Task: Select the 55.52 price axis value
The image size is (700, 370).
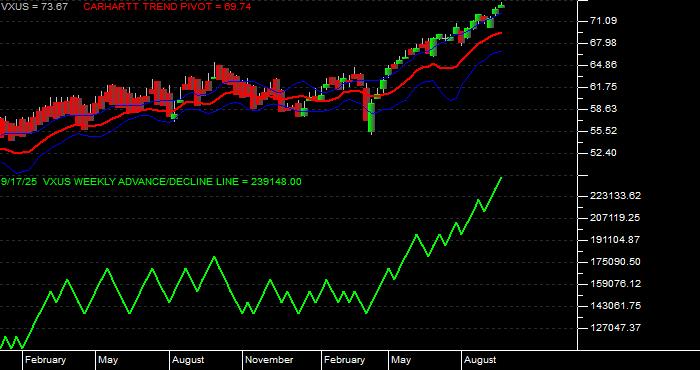Action: coord(603,131)
